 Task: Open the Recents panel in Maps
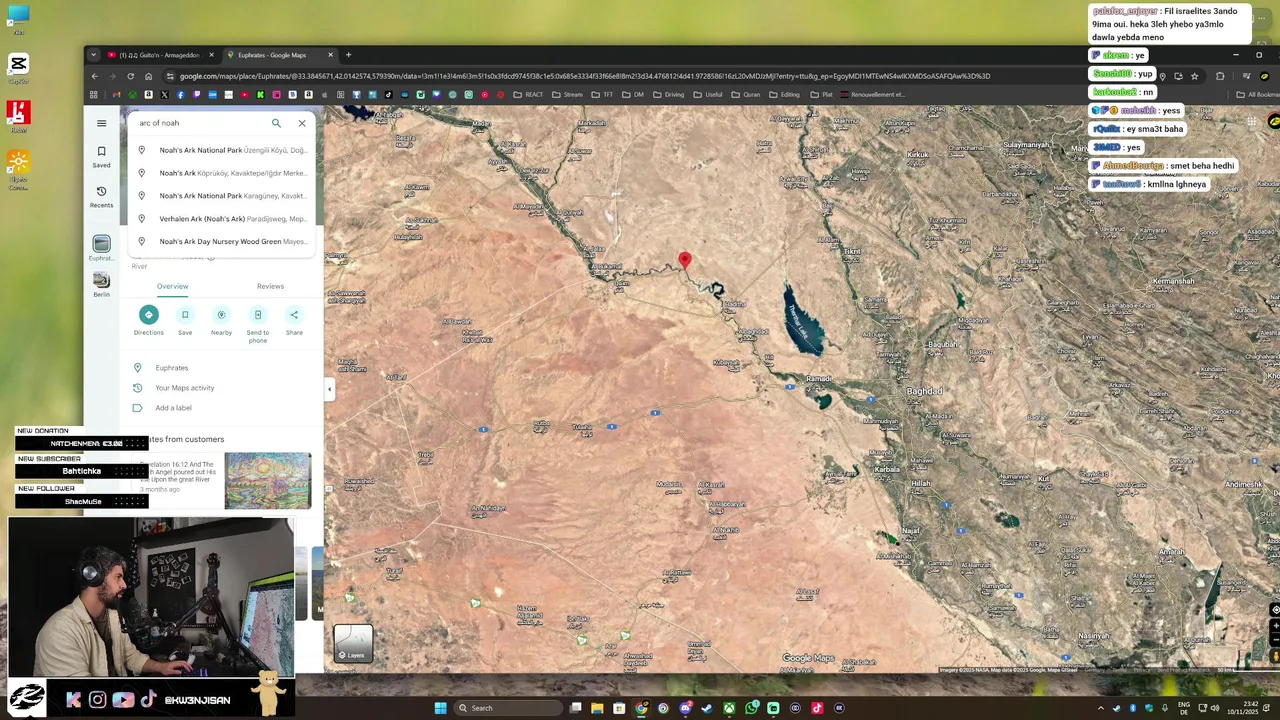click(101, 197)
